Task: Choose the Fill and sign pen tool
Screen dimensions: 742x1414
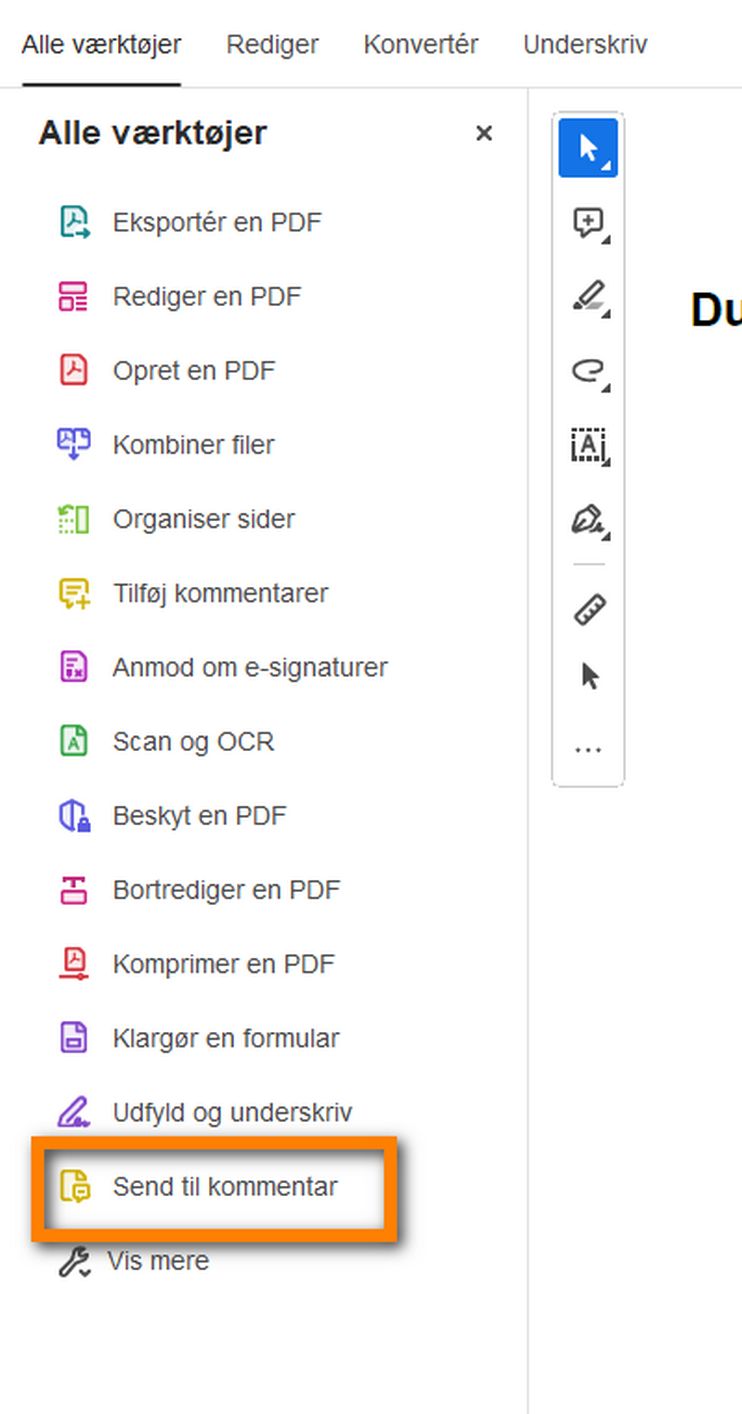Action: [x=586, y=520]
